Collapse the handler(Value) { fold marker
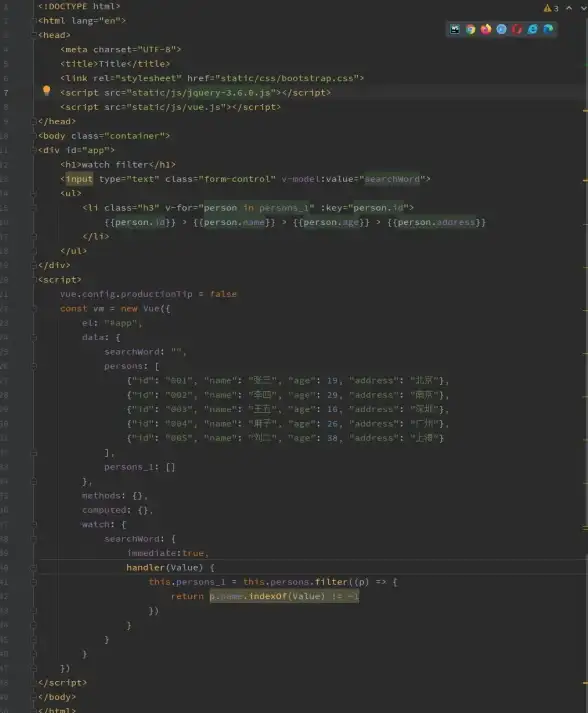 (34, 567)
